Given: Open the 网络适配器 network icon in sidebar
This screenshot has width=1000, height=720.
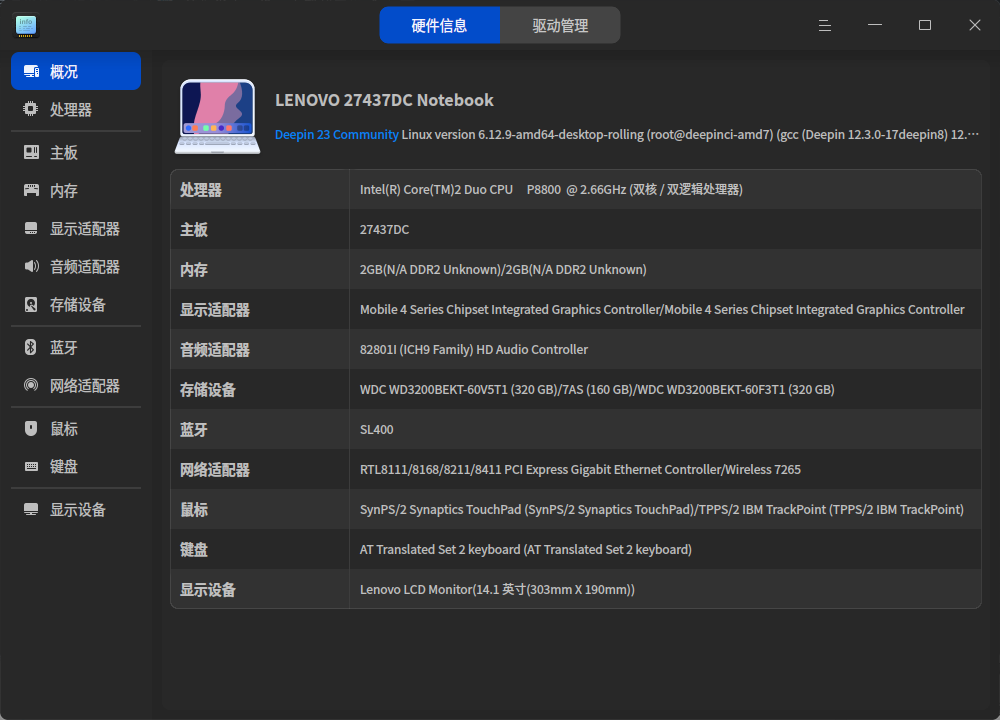Looking at the screenshot, I should coord(31,385).
